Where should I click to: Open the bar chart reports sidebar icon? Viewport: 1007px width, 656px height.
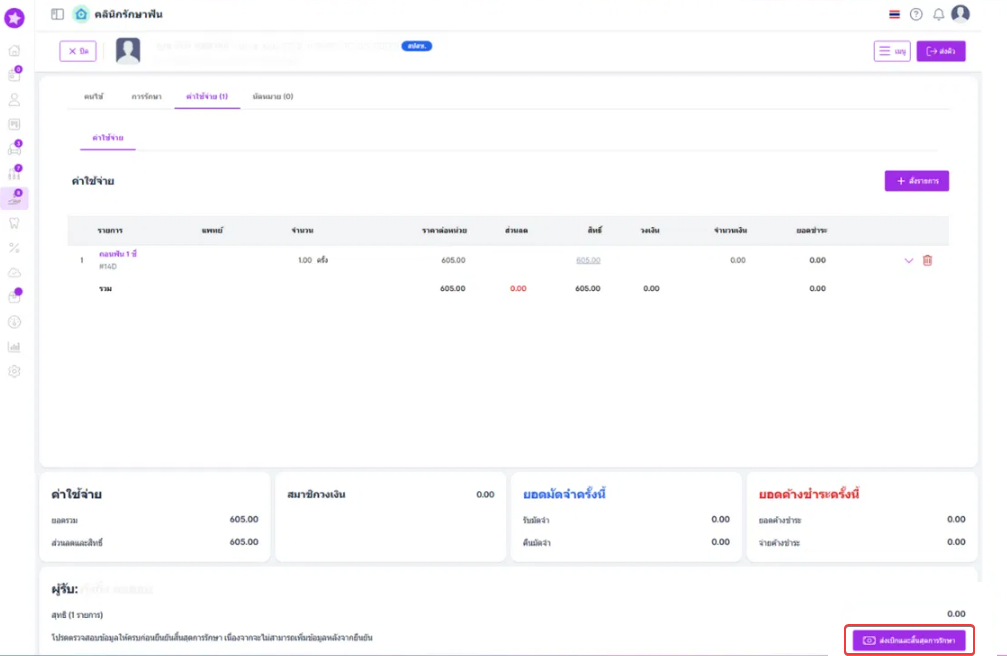point(14,347)
